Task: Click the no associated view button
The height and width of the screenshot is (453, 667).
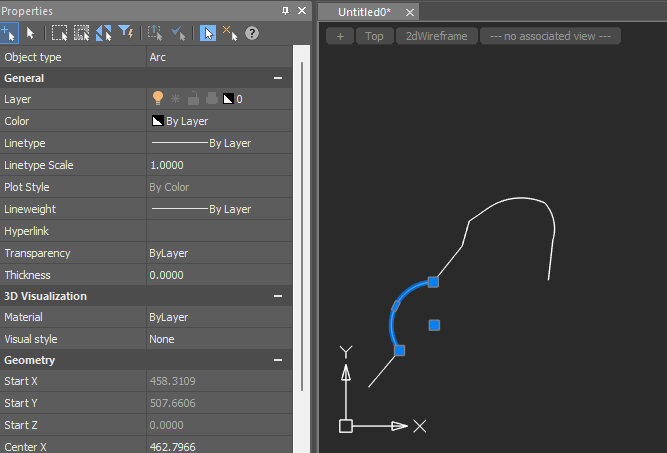Action: (550, 36)
